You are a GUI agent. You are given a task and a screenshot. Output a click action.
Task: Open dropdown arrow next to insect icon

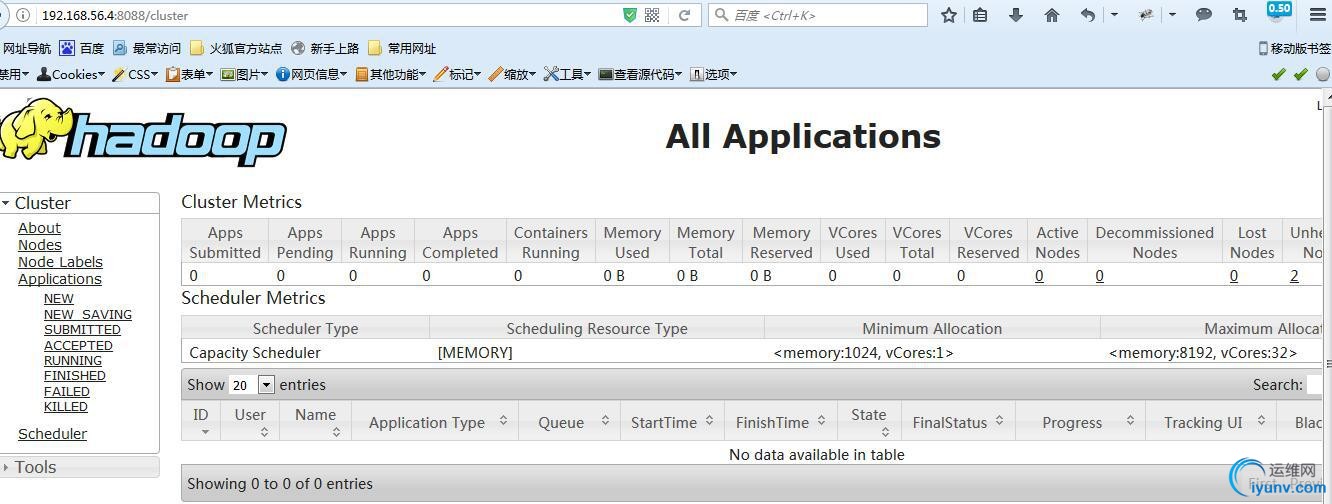[x=1172, y=15]
